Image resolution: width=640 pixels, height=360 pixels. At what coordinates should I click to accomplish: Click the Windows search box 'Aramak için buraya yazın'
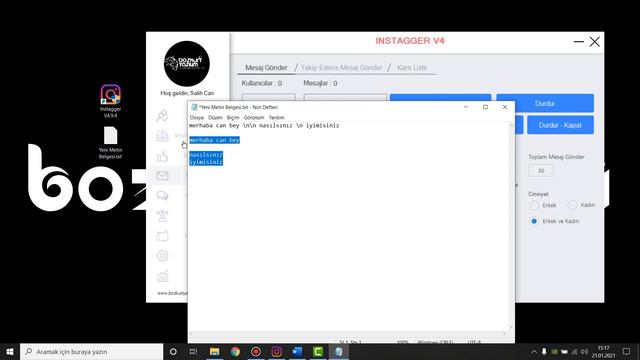91,351
